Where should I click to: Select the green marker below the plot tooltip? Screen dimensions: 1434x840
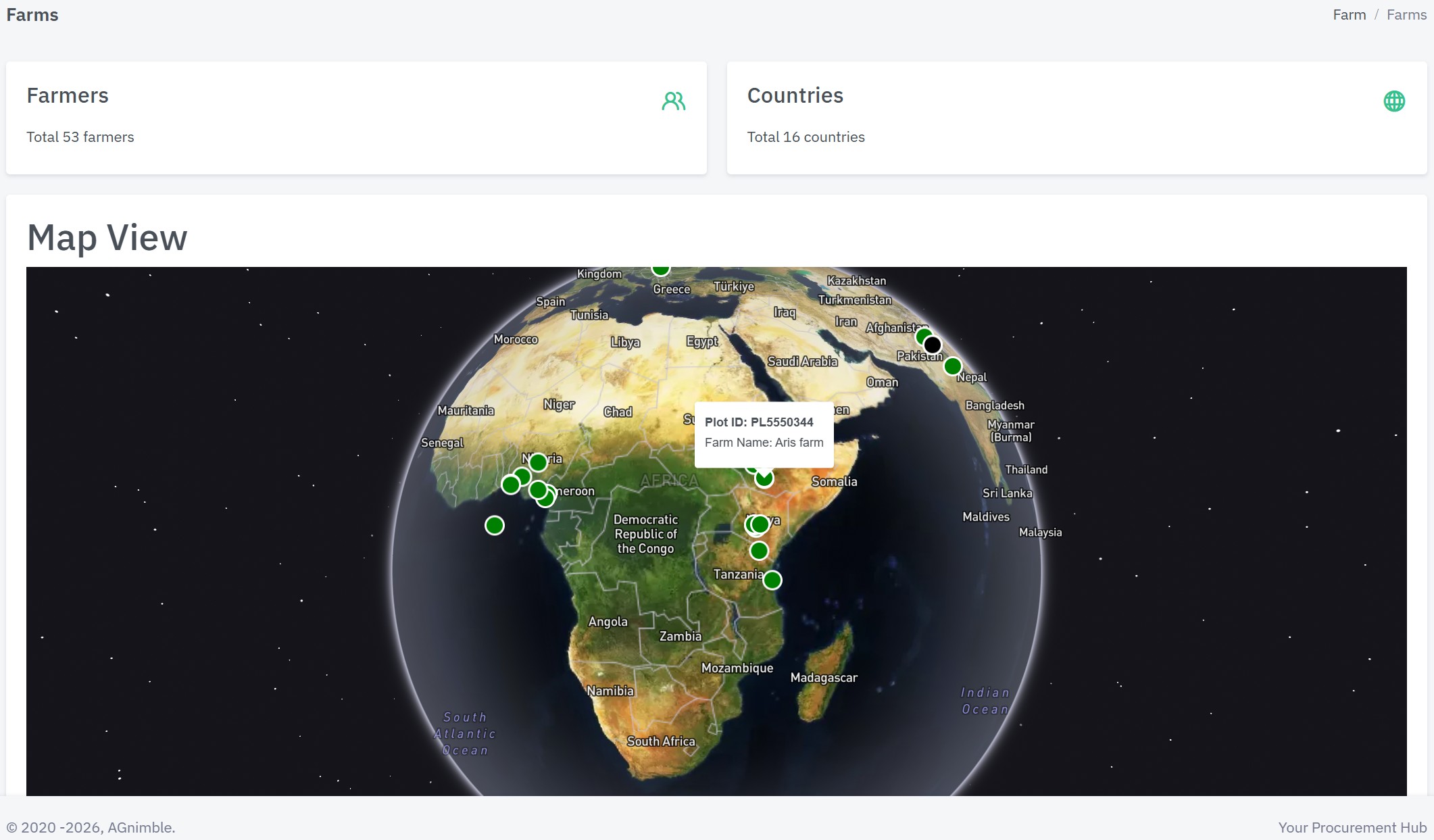pyautogui.click(x=764, y=478)
